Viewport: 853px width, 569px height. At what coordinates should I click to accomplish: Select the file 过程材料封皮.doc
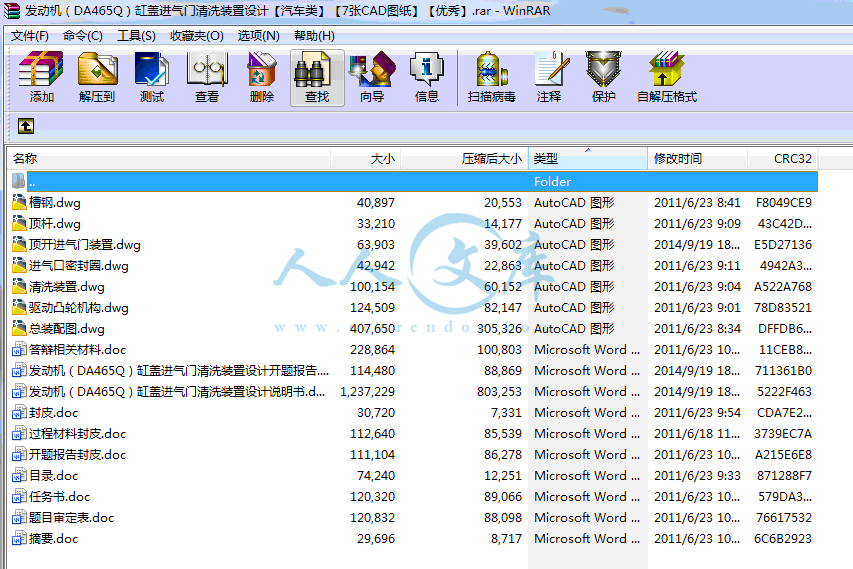pyautogui.click(x=77, y=434)
